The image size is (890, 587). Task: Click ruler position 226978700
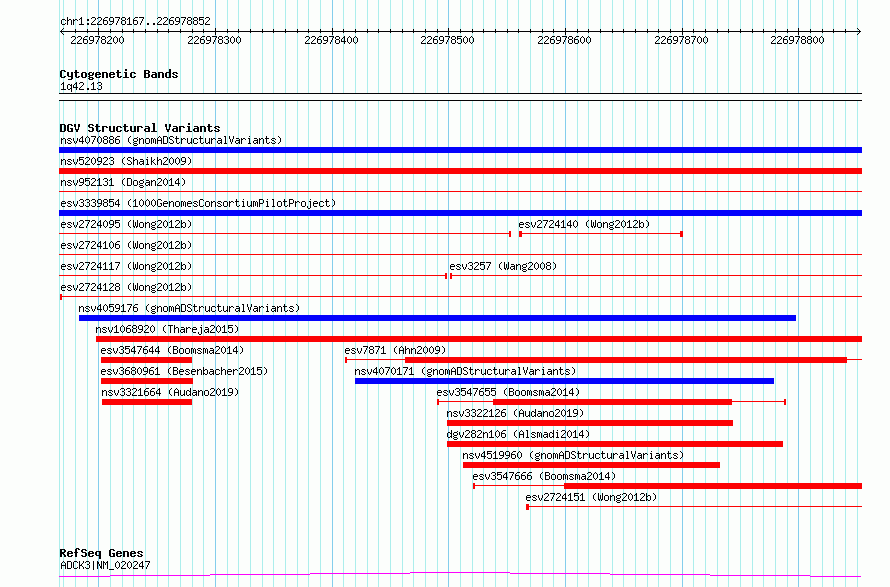pos(681,40)
